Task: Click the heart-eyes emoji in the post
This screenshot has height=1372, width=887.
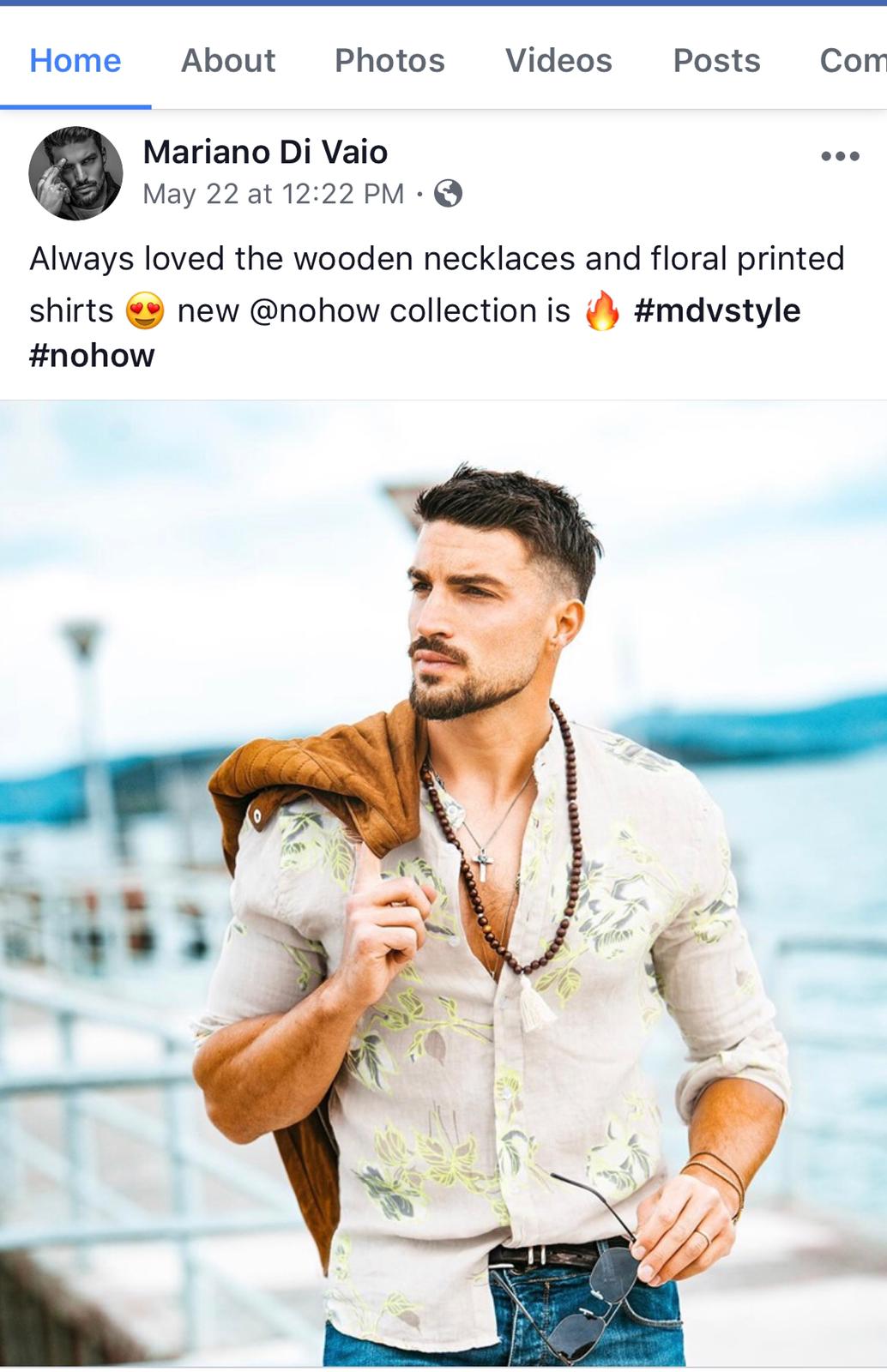Action: click(145, 310)
